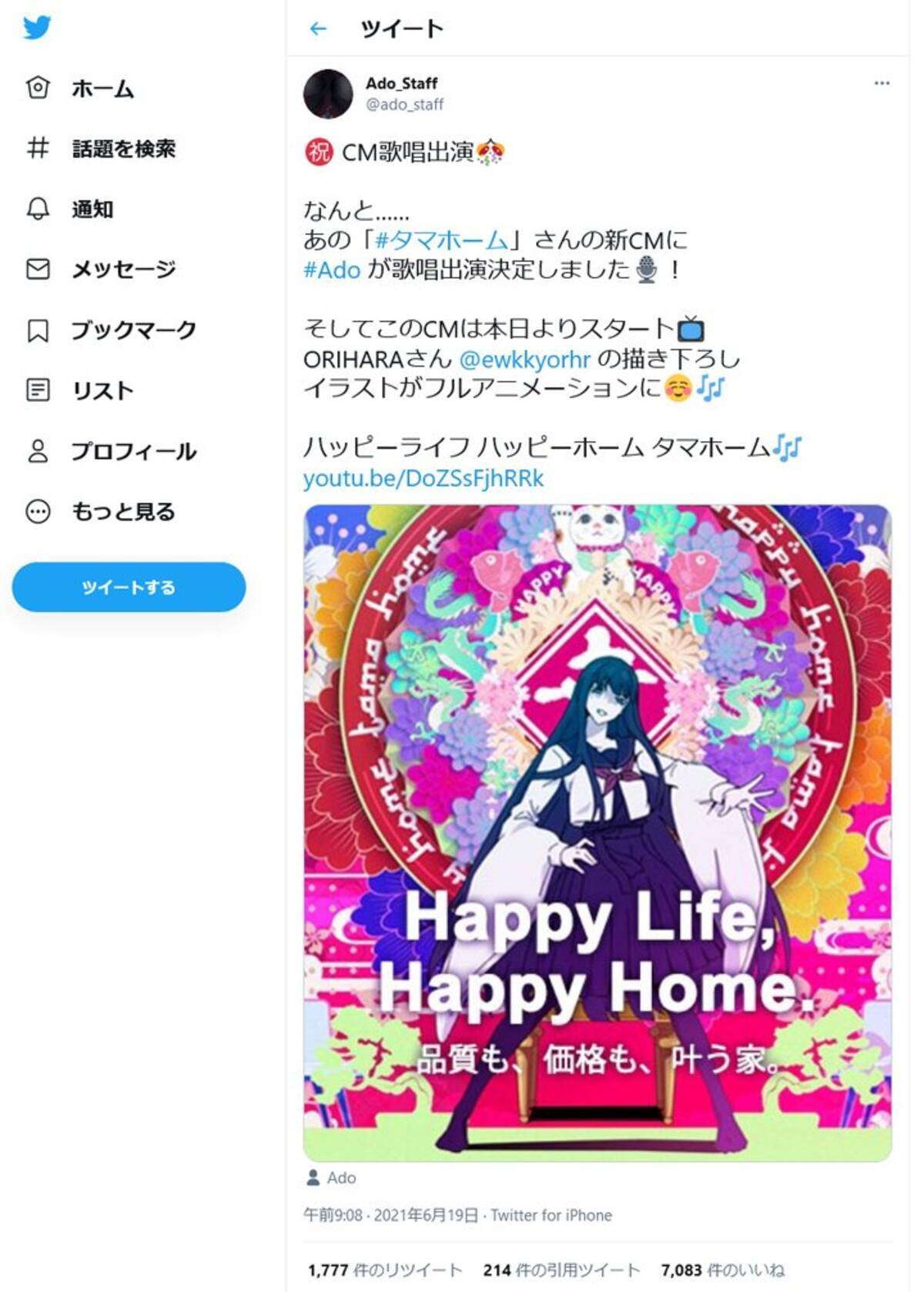Go back with the arrow icon
Viewport: 924px width, 1292px height.
[318, 29]
